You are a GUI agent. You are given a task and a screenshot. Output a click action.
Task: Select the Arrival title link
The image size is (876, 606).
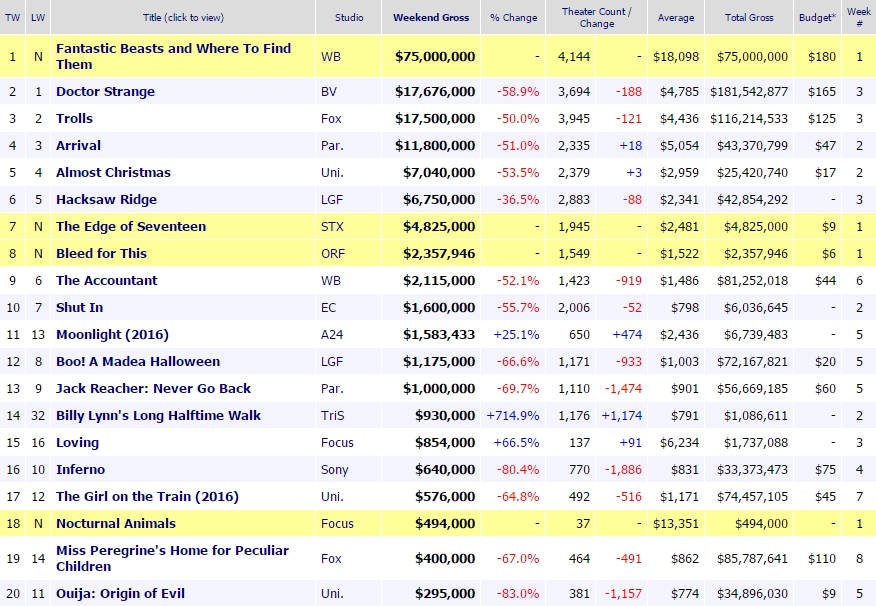click(x=78, y=146)
